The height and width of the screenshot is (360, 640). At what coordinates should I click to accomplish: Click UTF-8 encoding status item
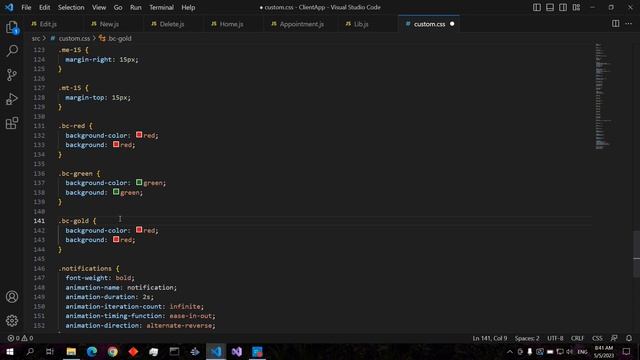555,338
